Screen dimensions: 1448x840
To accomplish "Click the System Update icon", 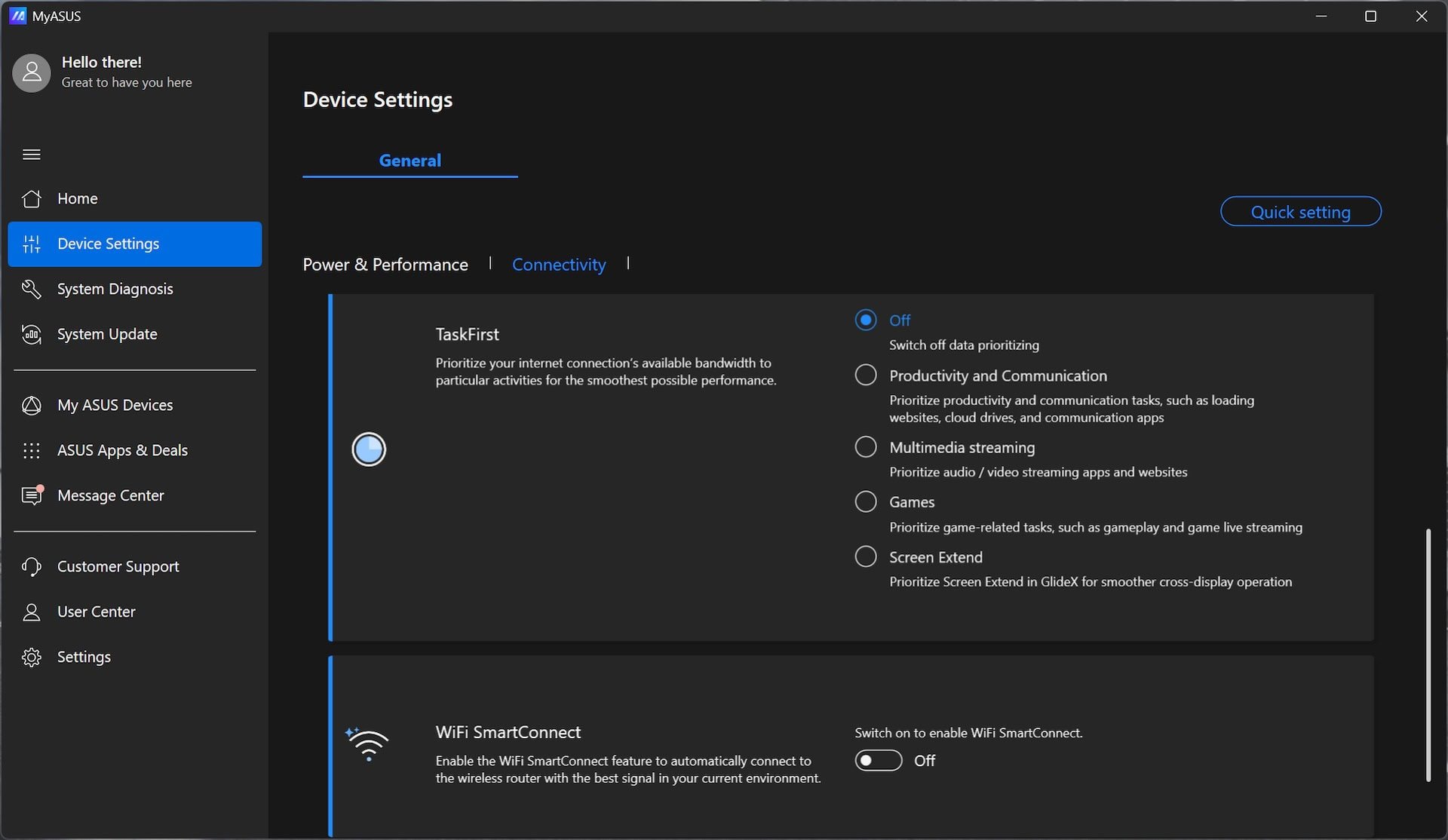I will 32,334.
